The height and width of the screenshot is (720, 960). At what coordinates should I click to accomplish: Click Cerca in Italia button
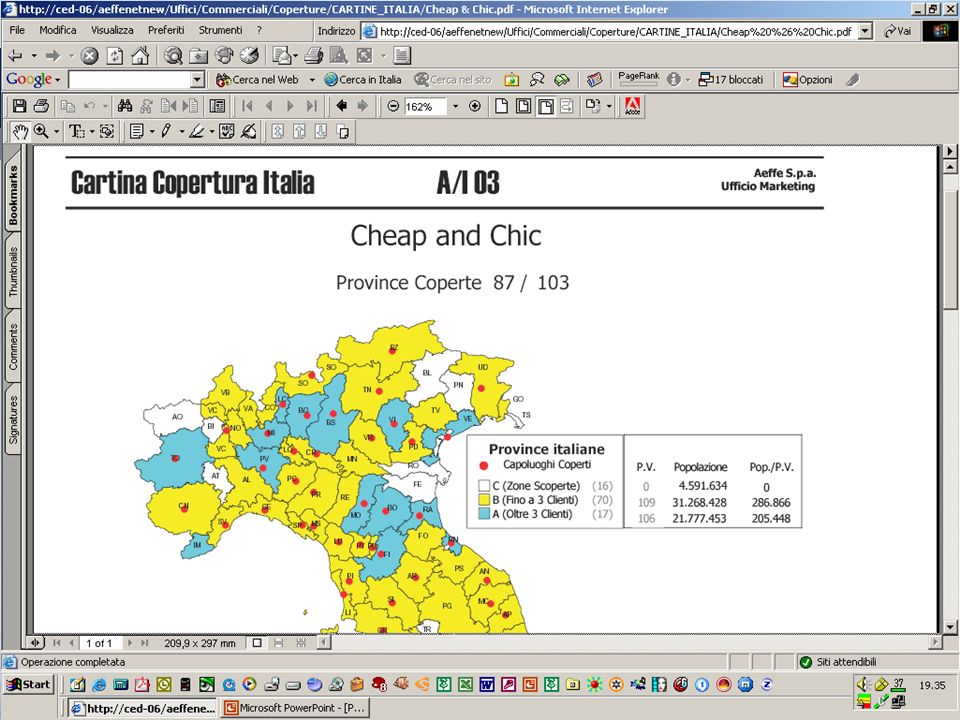pos(362,80)
